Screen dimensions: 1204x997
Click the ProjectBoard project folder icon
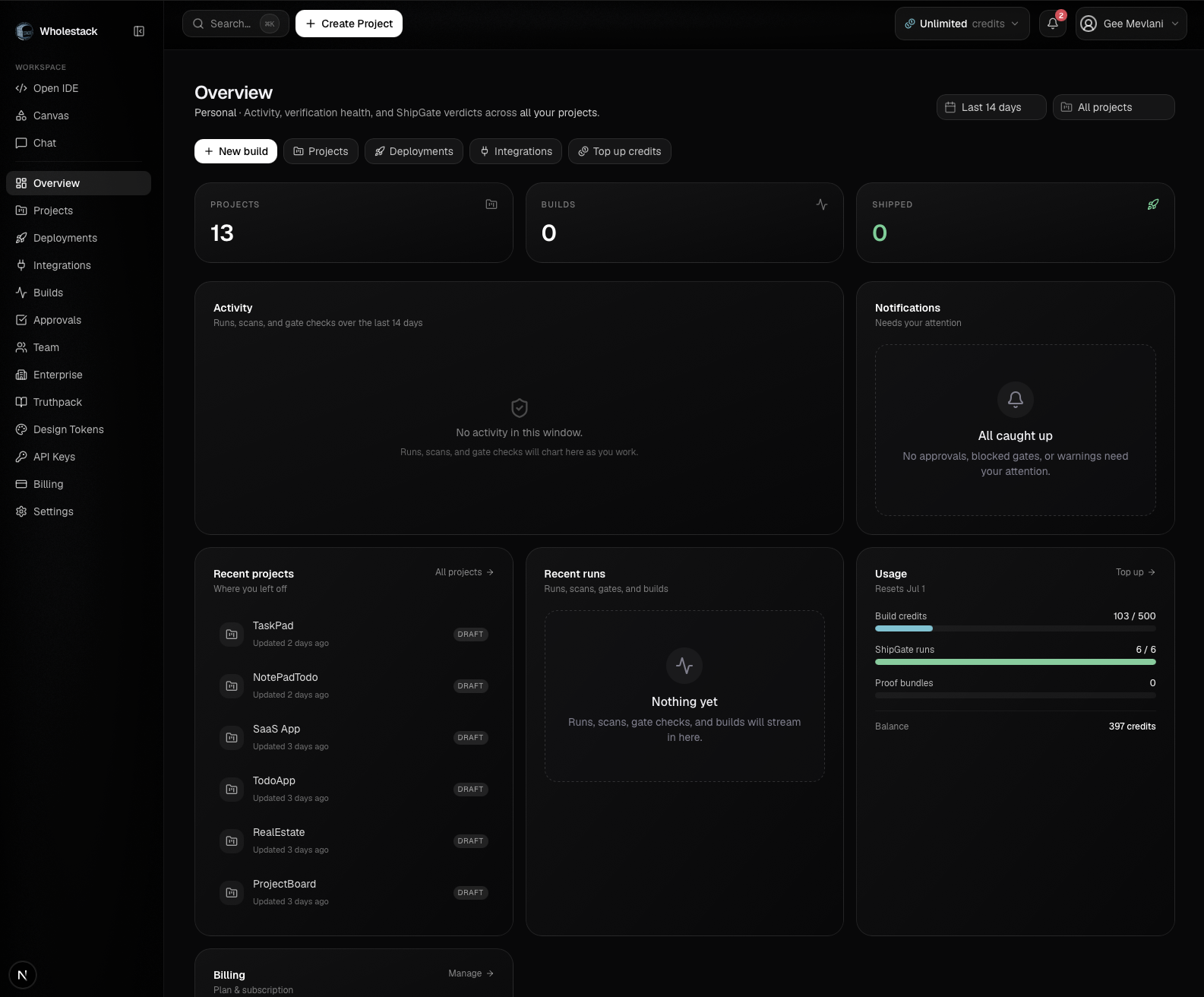(x=232, y=893)
